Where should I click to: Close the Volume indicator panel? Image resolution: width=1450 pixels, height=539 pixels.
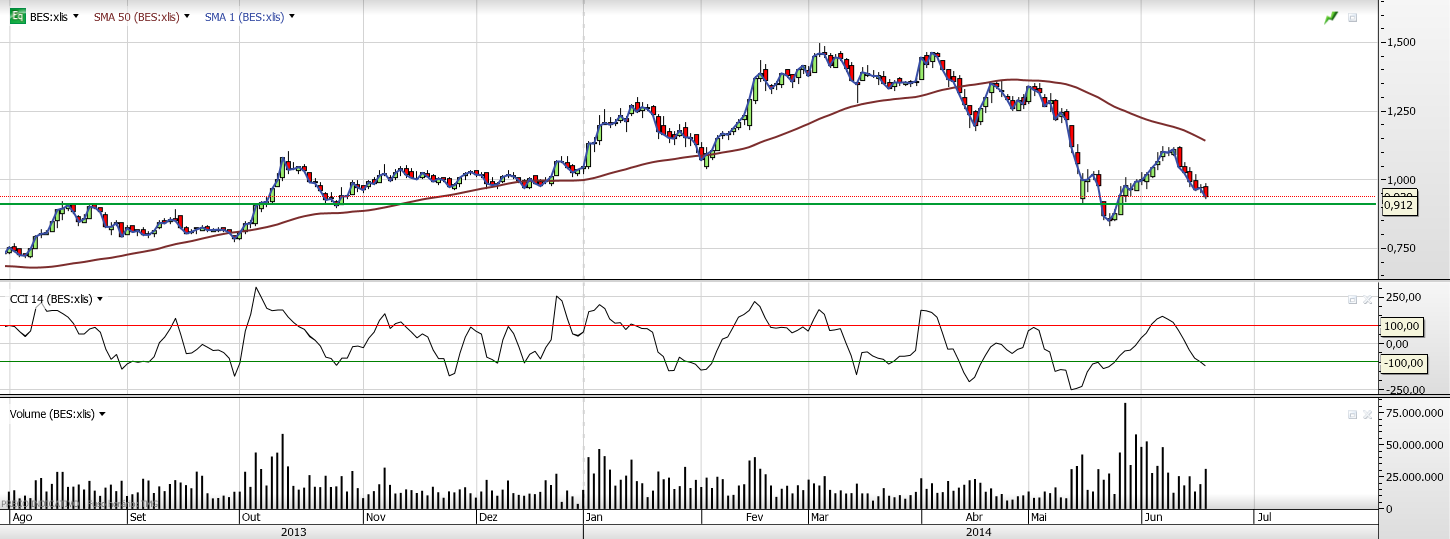tap(1367, 414)
